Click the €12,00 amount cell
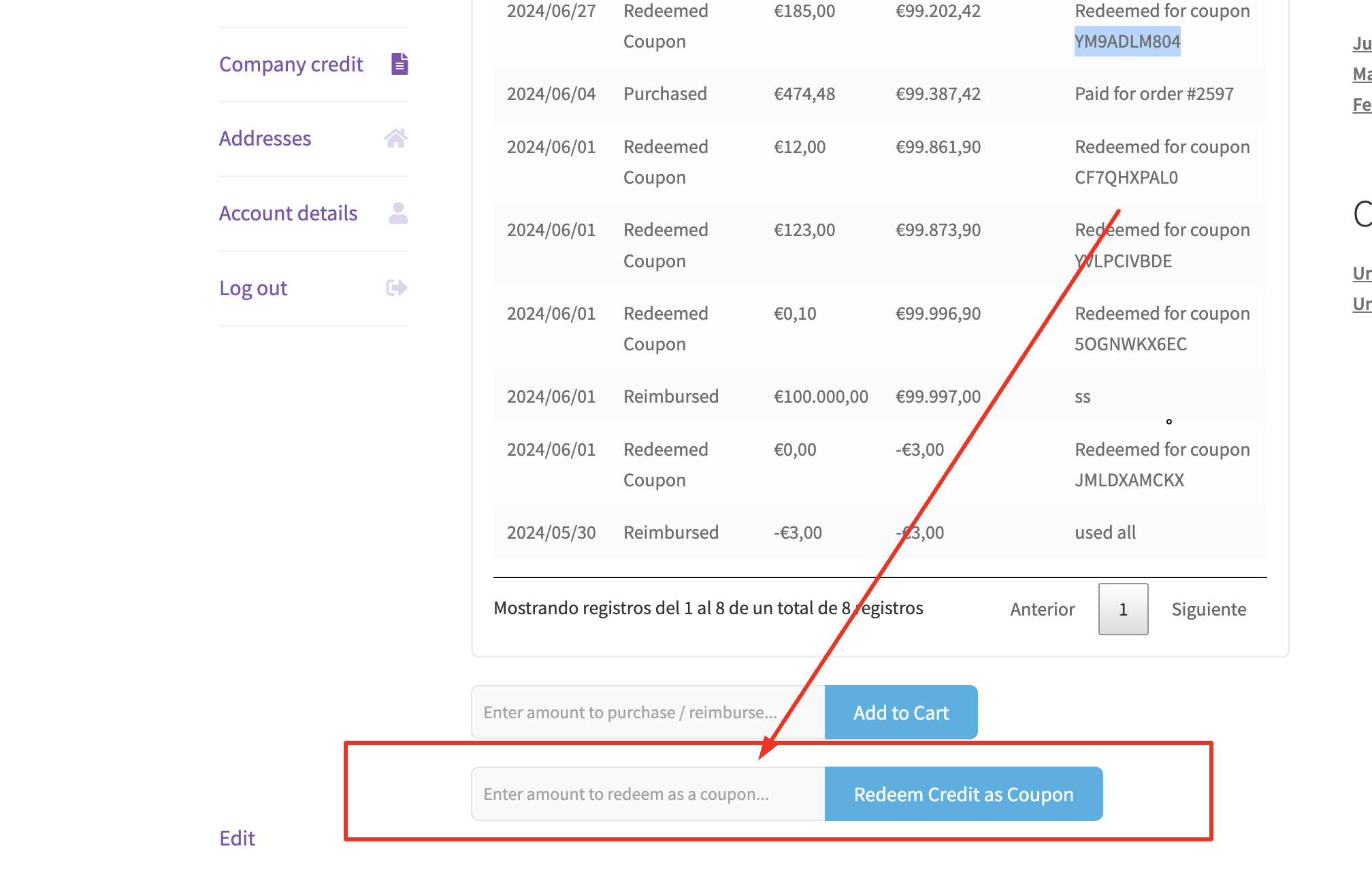 [x=800, y=147]
